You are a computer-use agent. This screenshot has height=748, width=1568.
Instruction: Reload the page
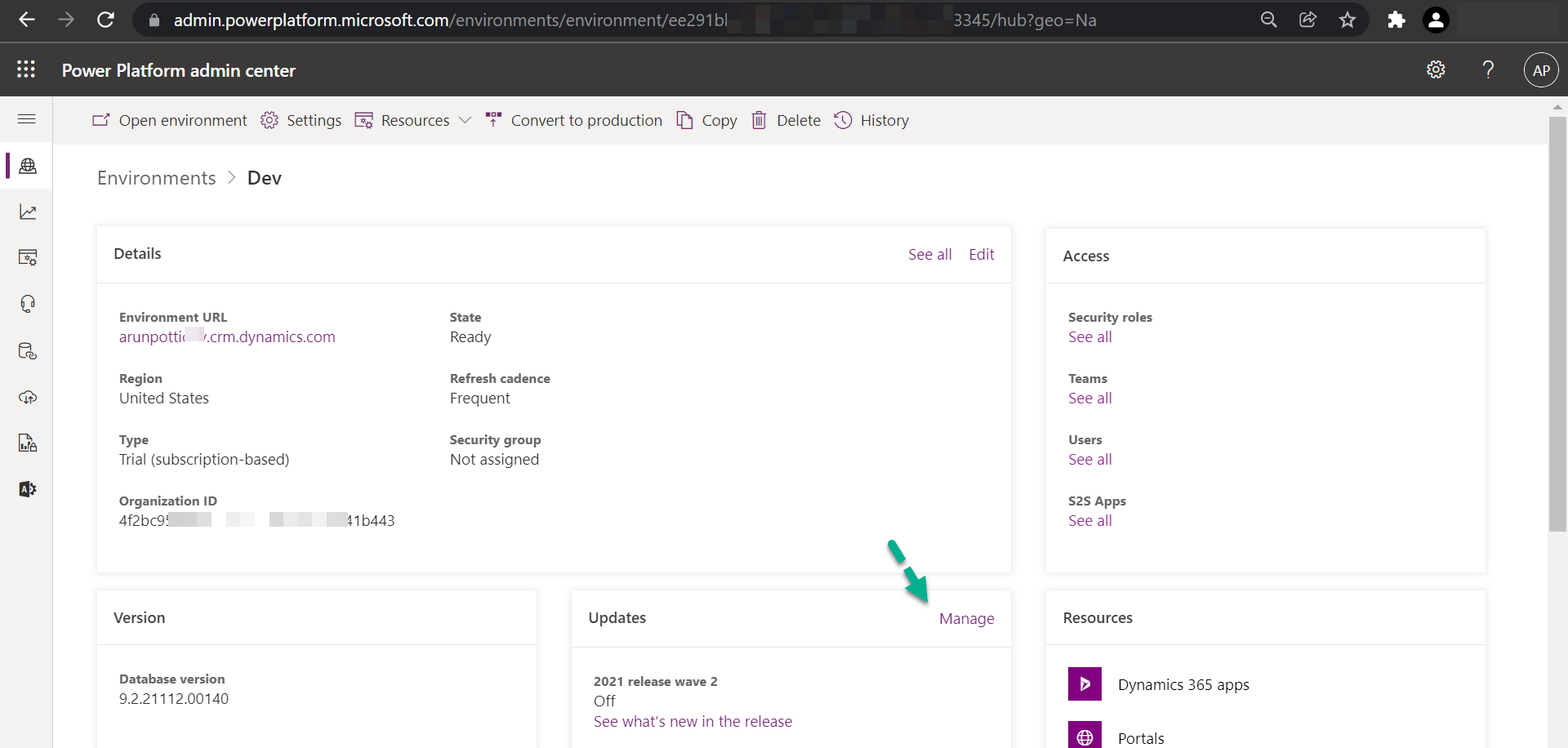(x=105, y=20)
